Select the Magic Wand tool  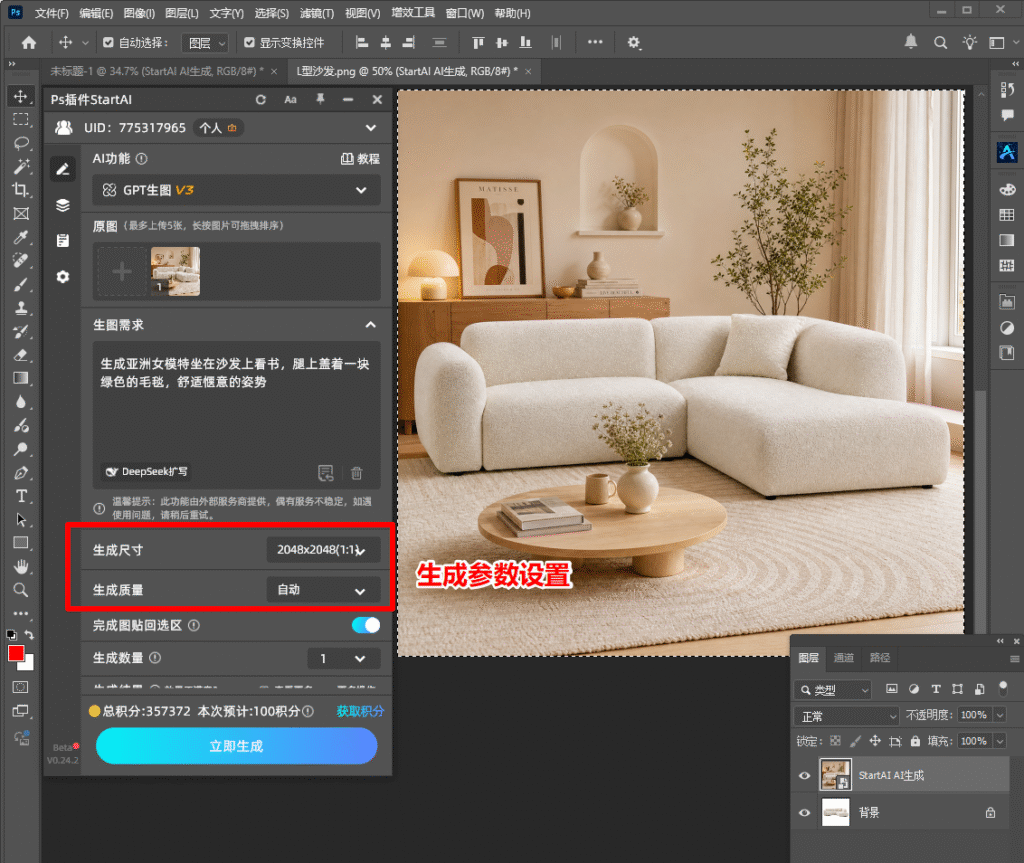tap(21, 167)
